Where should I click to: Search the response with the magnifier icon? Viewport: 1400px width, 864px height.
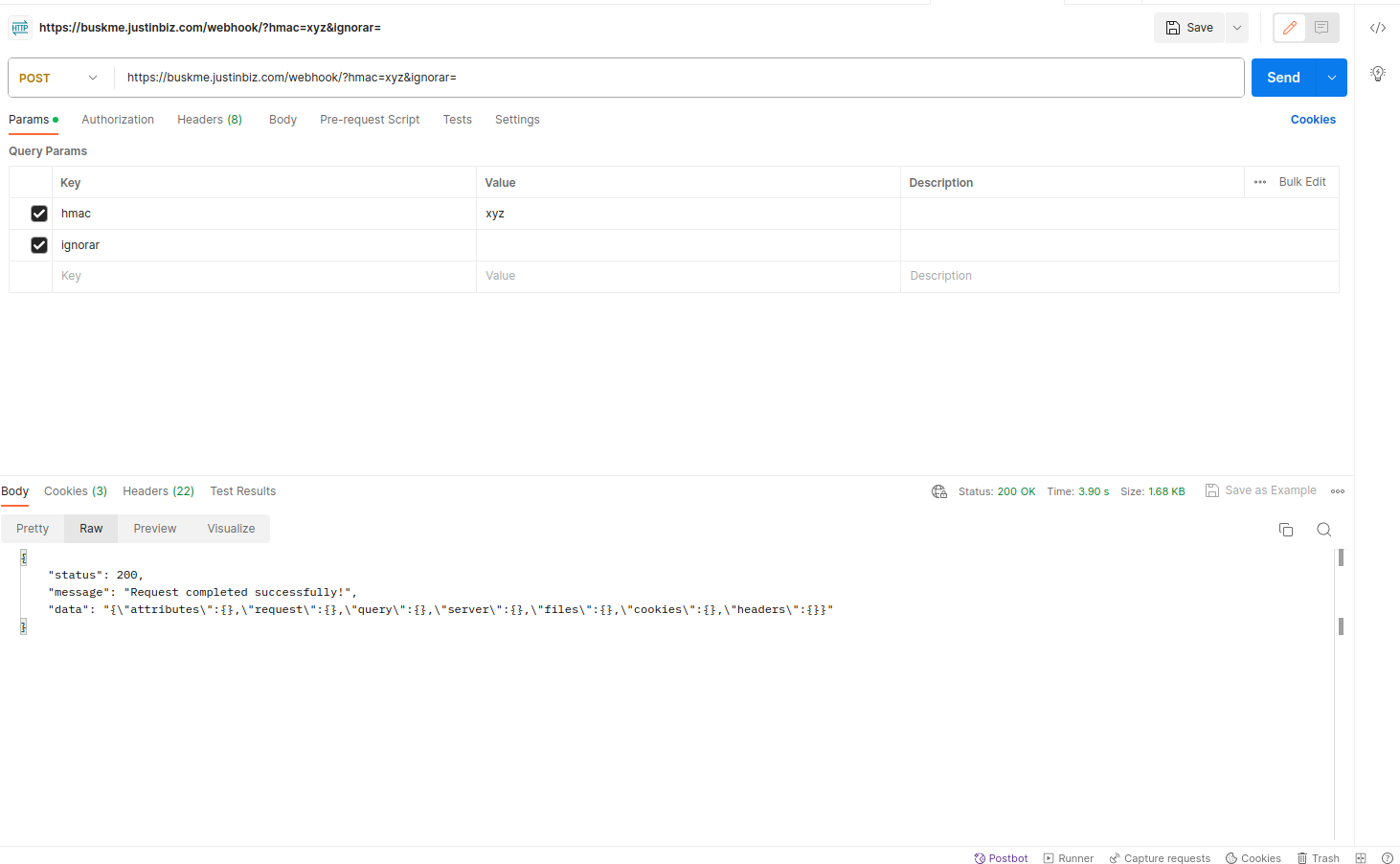1324,530
